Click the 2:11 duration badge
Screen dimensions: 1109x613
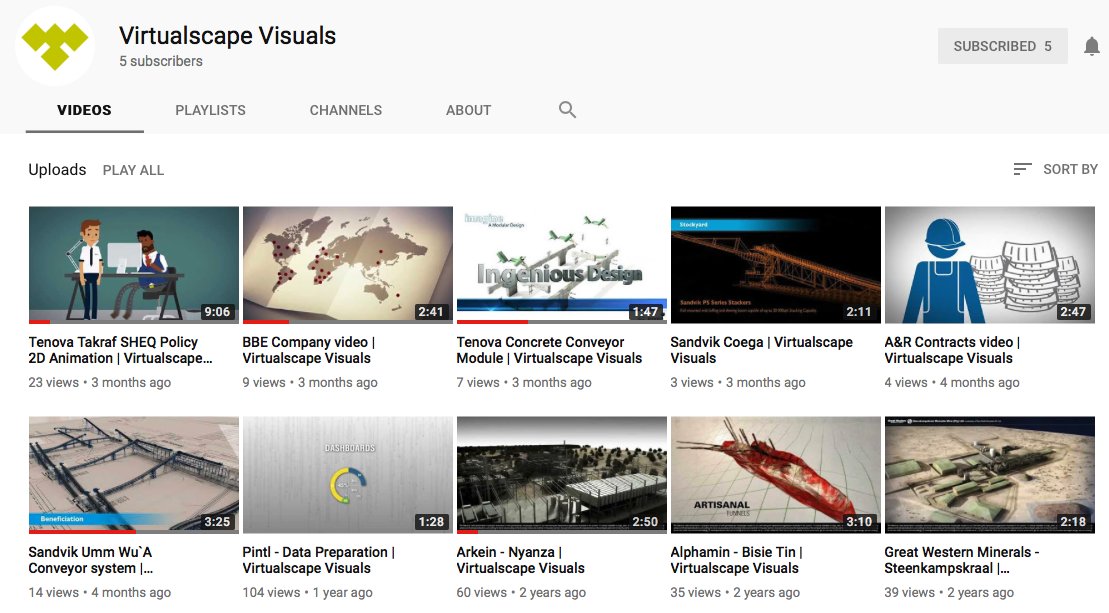859,312
